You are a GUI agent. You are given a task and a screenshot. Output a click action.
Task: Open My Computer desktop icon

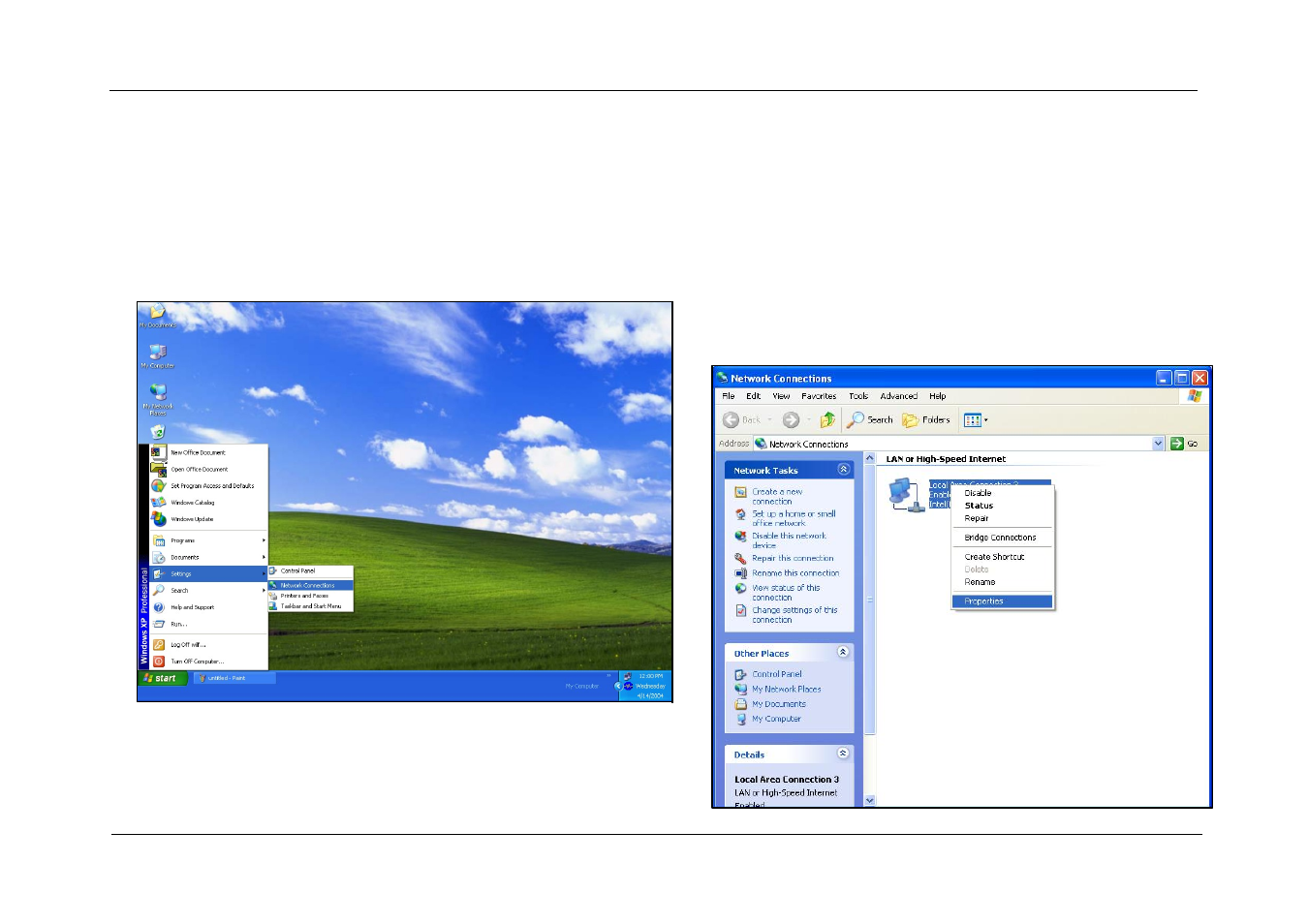[x=158, y=355]
